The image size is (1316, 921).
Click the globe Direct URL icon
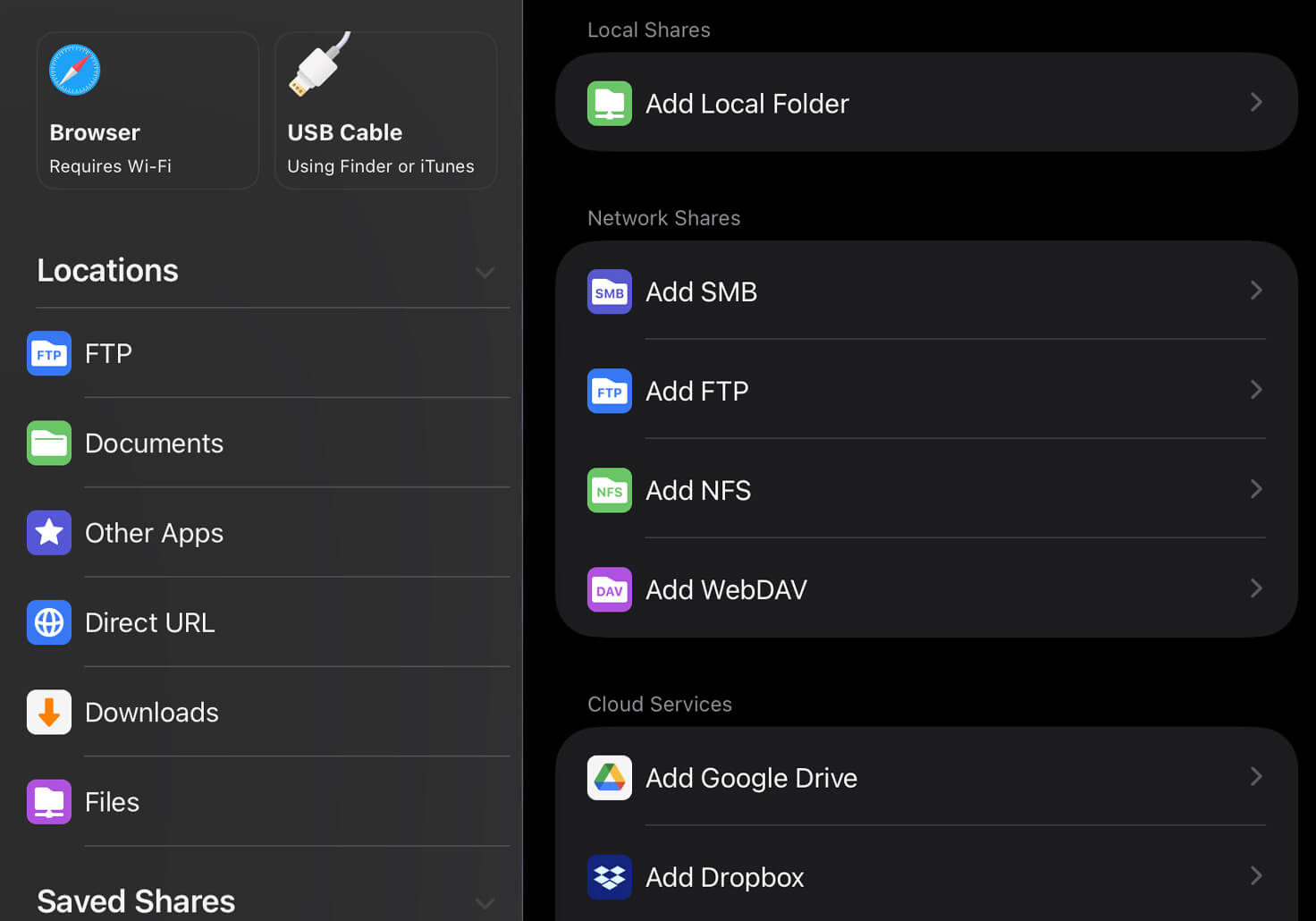49,622
